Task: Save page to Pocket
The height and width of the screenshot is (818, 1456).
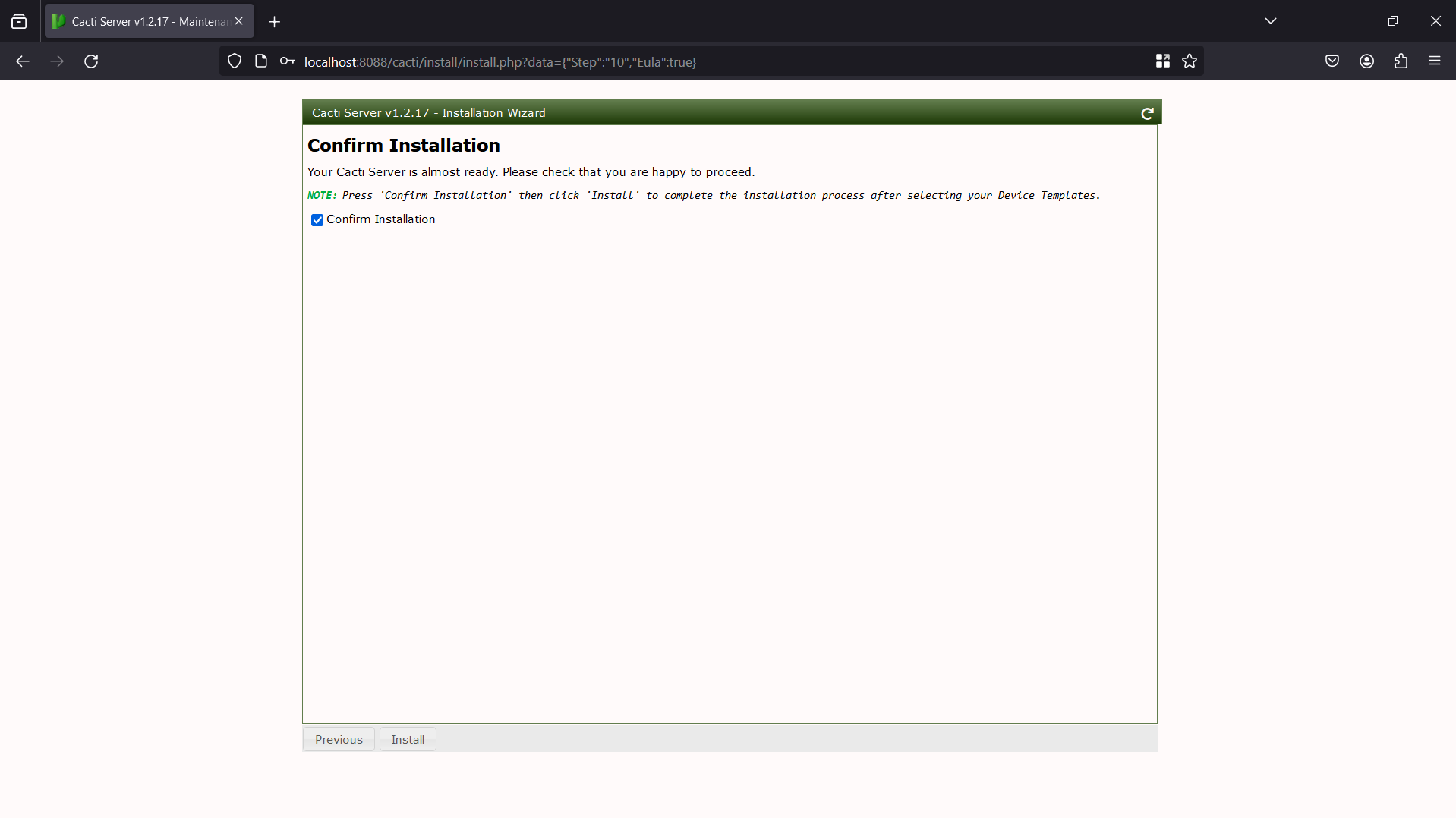Action: click(1332, 61)
